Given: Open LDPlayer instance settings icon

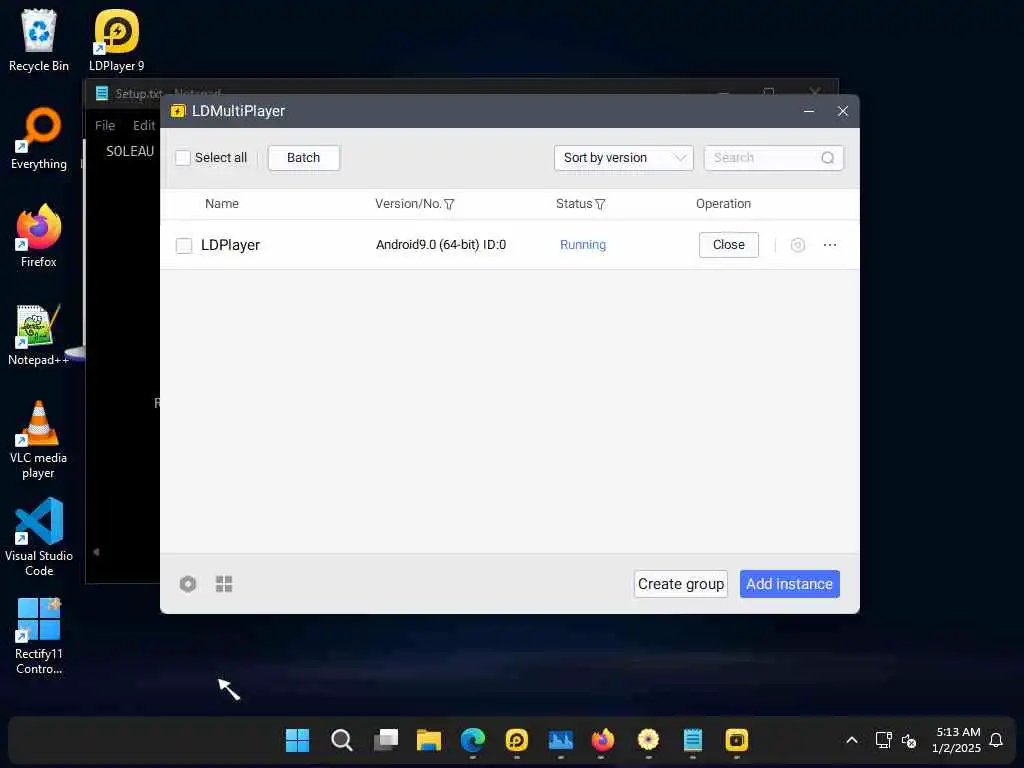Looking at the screenshot, I should pos(797,245).
